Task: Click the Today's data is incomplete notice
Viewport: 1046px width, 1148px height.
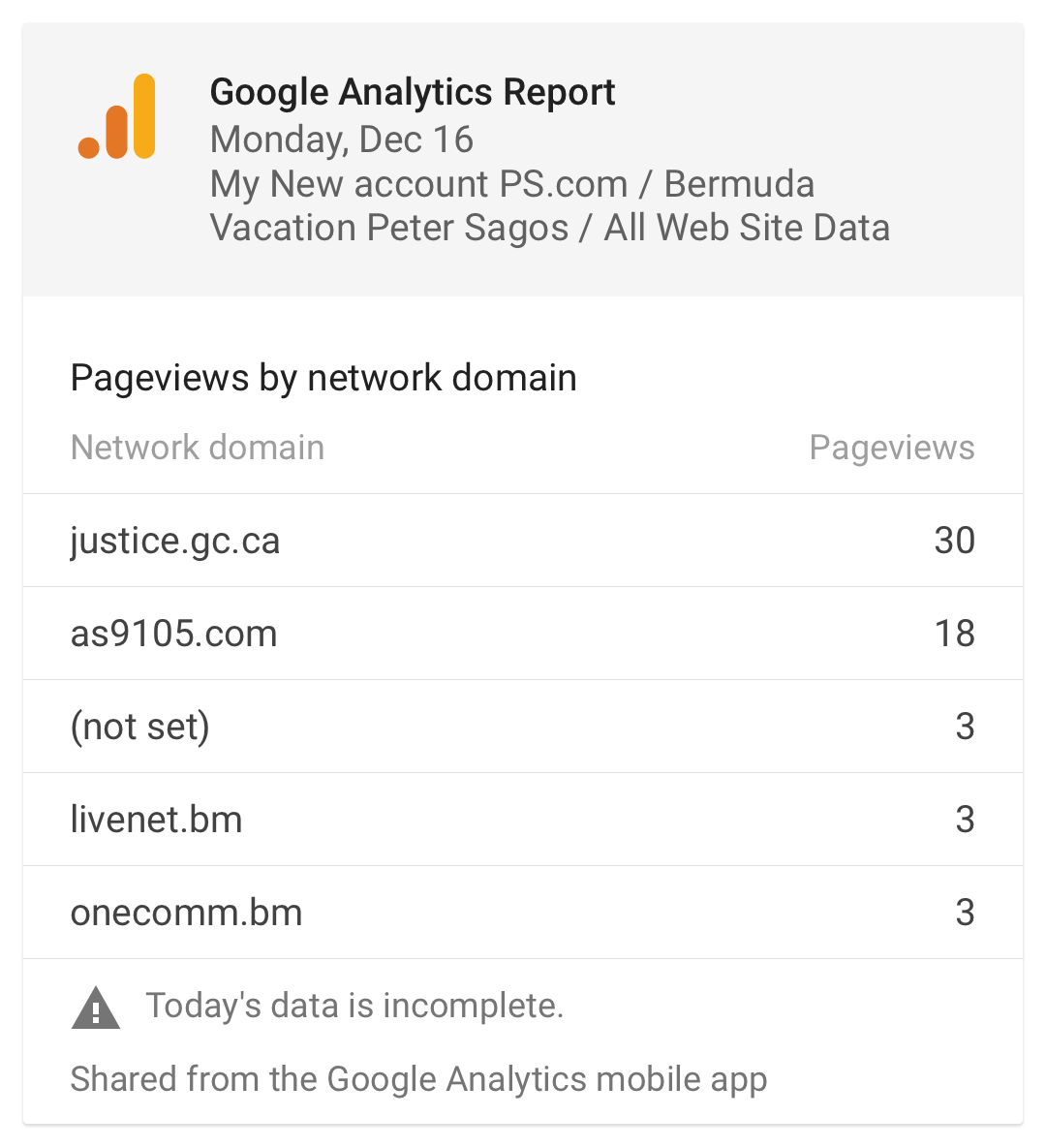Action: pyautogui.click(x=354, y=1006)
